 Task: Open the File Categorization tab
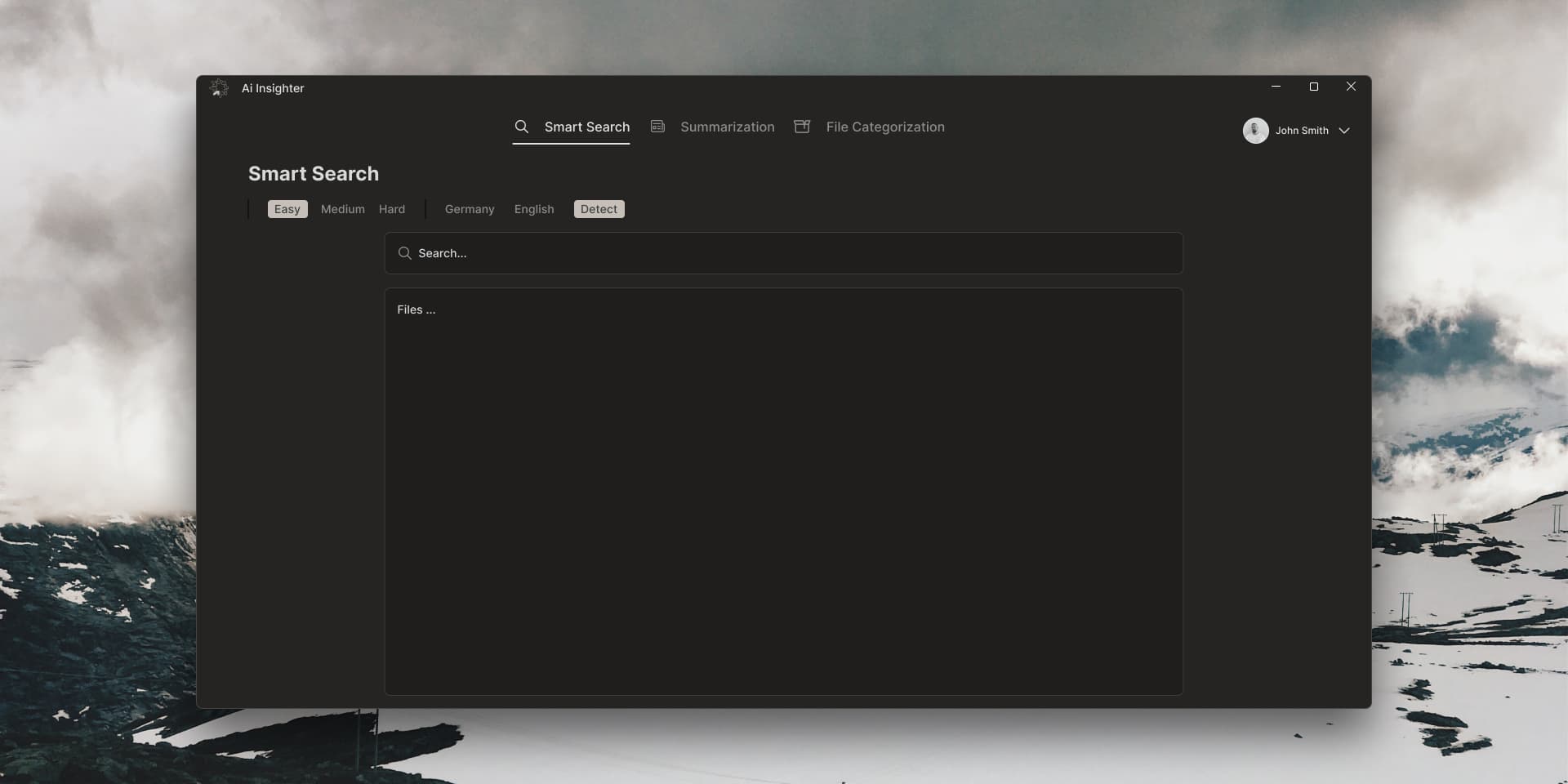[884, 127]
